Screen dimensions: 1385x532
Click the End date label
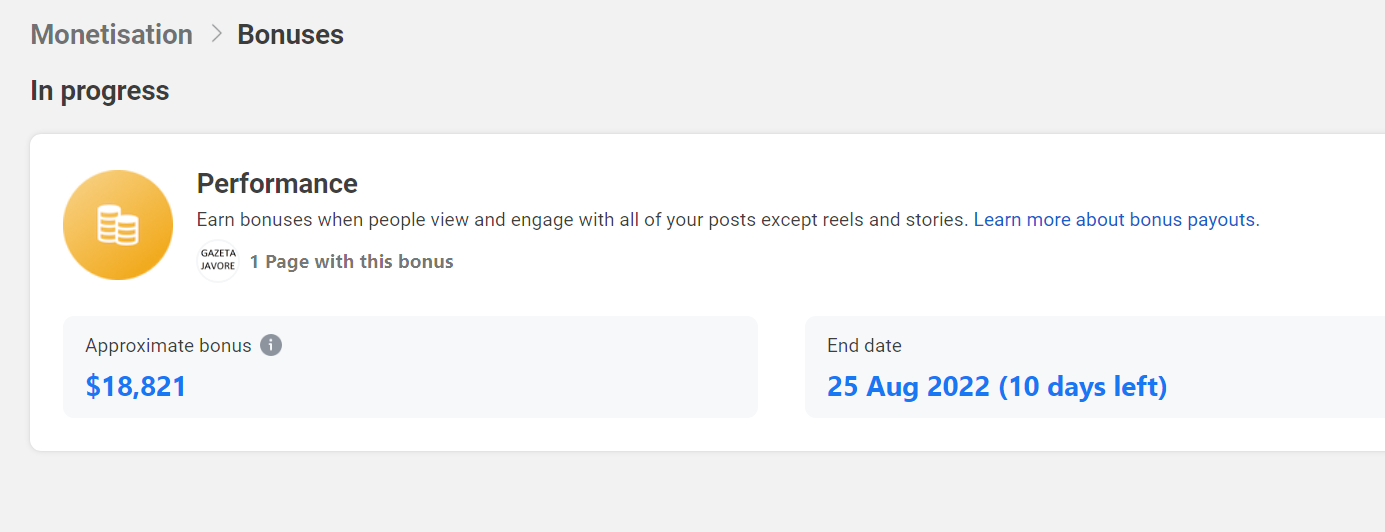[x=864, y=345]
